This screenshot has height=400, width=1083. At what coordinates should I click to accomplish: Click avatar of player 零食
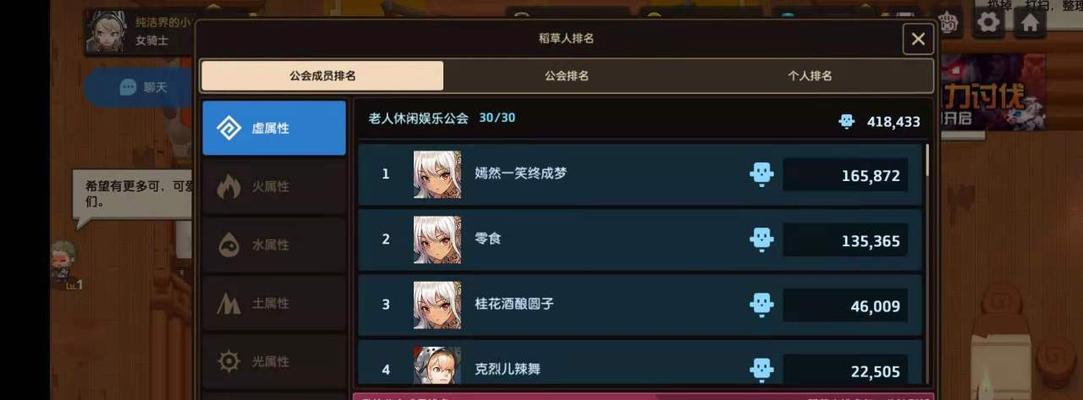click(x=437, y=239)
